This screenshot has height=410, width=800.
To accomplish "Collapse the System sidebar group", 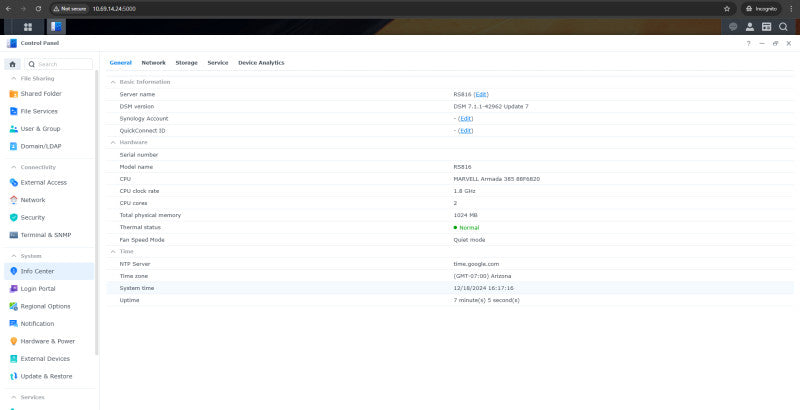I will pyautogui.click(x=13, y=256).
